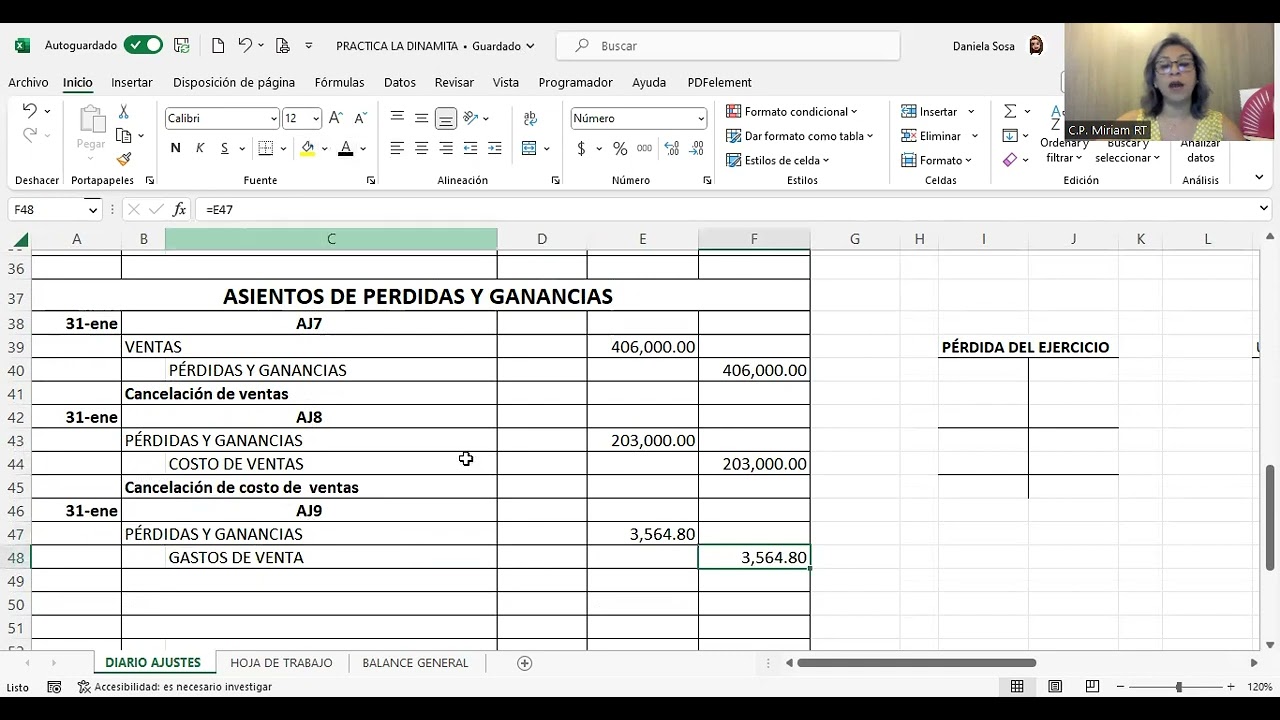Screen dimensions: 1280x720
Task: Click the Page Layout view icon
Action: pos(1055,687)
